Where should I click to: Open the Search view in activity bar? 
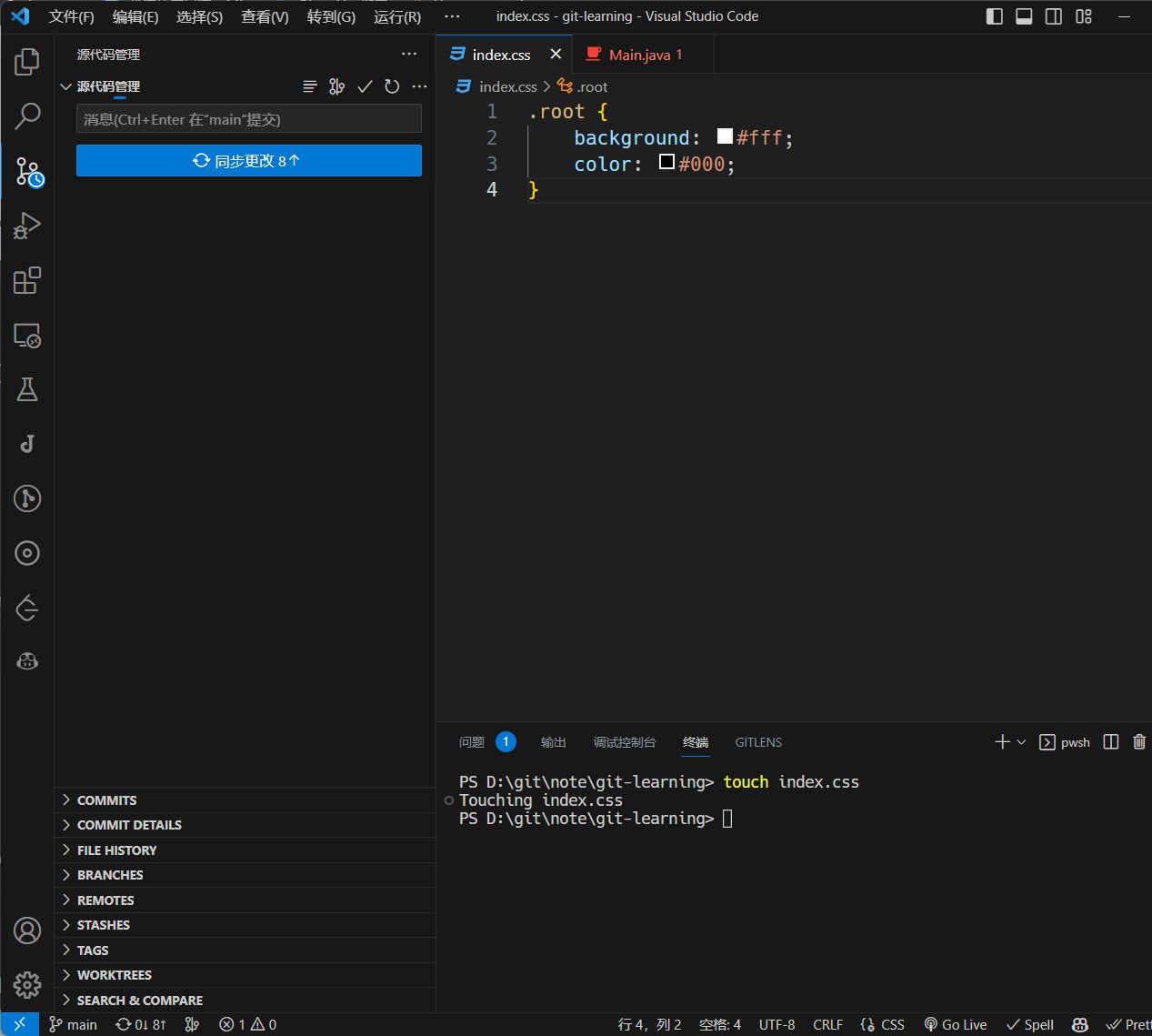pyautogui.click(x=27, y=116)
